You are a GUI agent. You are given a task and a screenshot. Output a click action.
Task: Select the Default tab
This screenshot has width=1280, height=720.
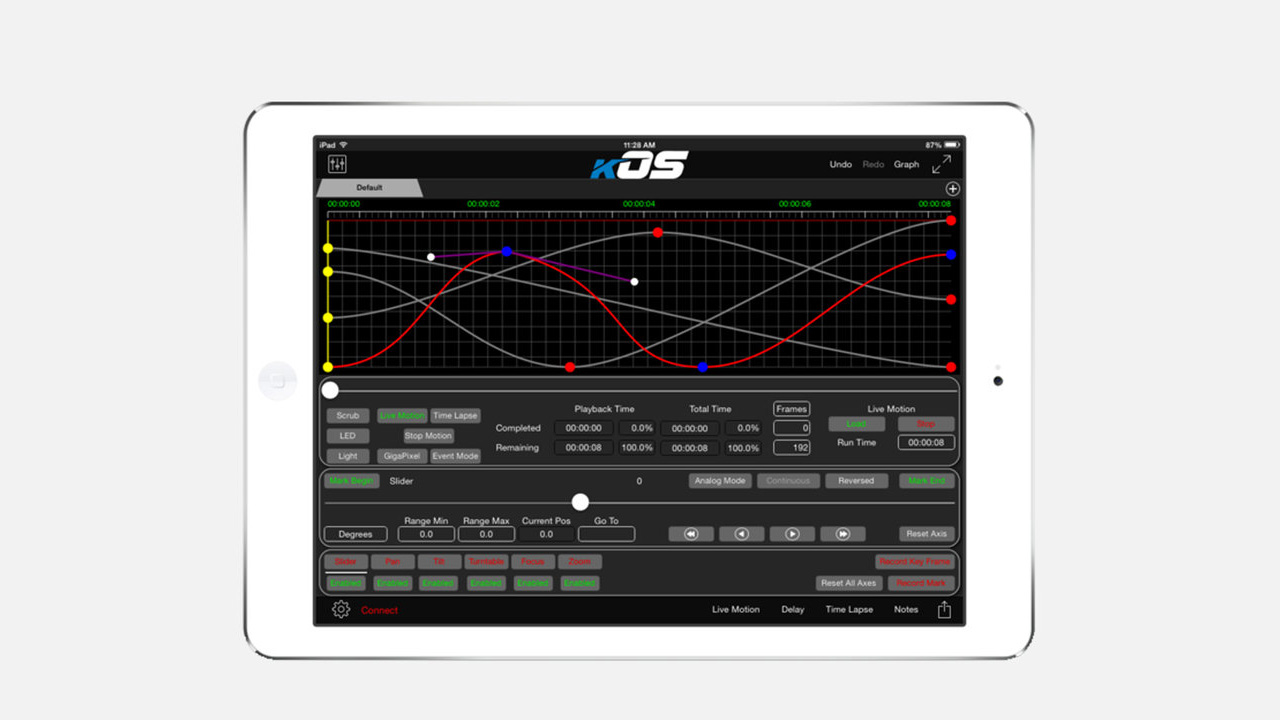tap(369, 188)
